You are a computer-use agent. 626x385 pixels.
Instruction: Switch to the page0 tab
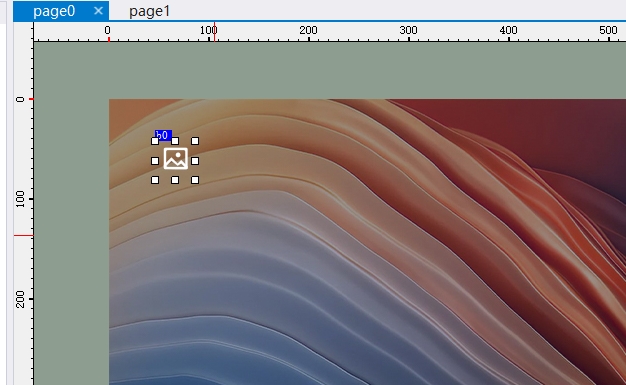(x=54, y=11)
